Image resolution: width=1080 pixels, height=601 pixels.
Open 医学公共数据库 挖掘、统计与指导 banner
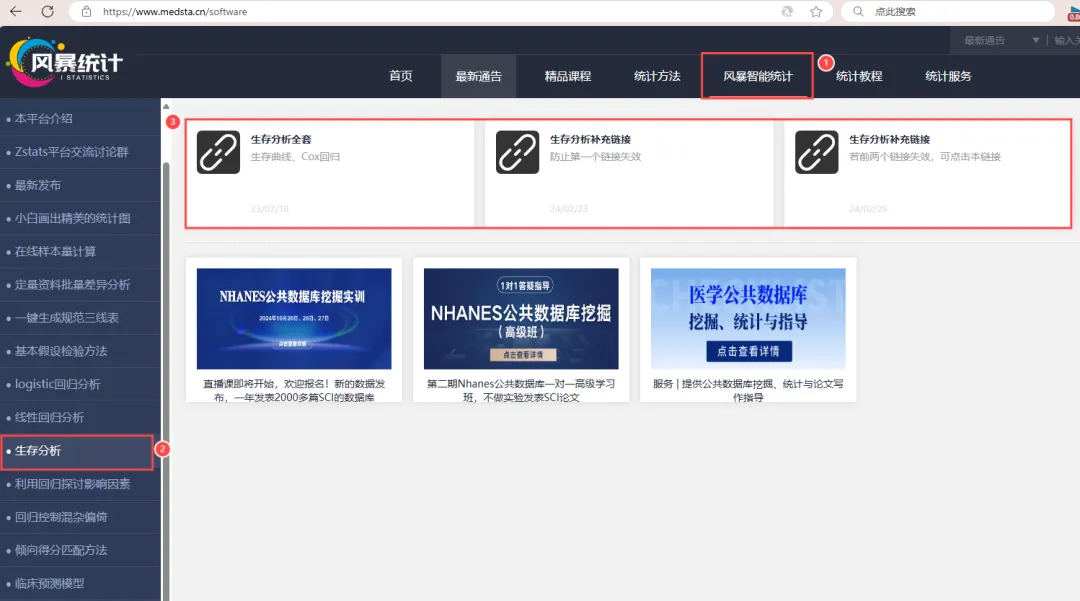[748, 319]
